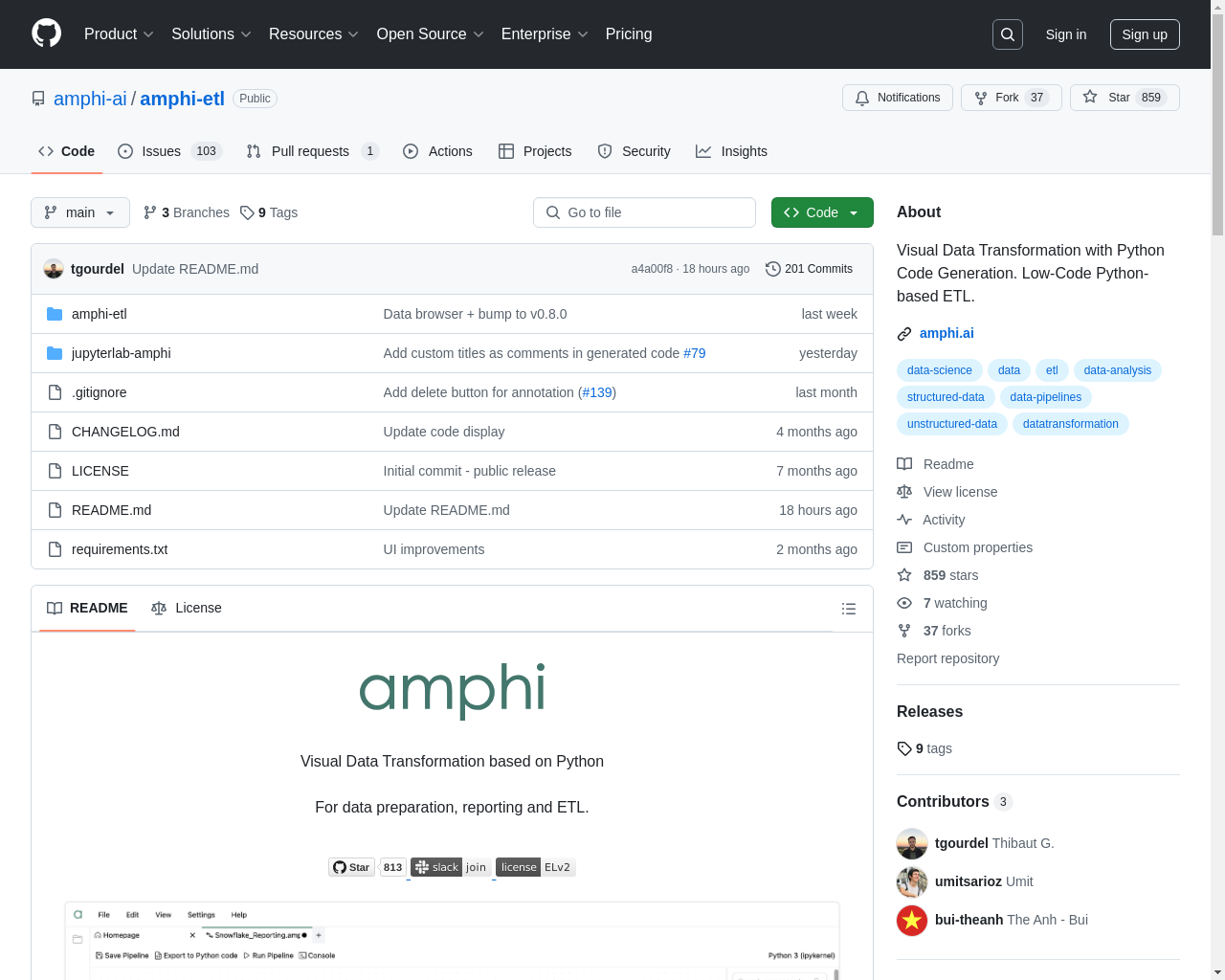Open tgourdel contributor avatar
Image resolution: width=1225 pixels, height=980 pixels.
click(x=912, y=843)
